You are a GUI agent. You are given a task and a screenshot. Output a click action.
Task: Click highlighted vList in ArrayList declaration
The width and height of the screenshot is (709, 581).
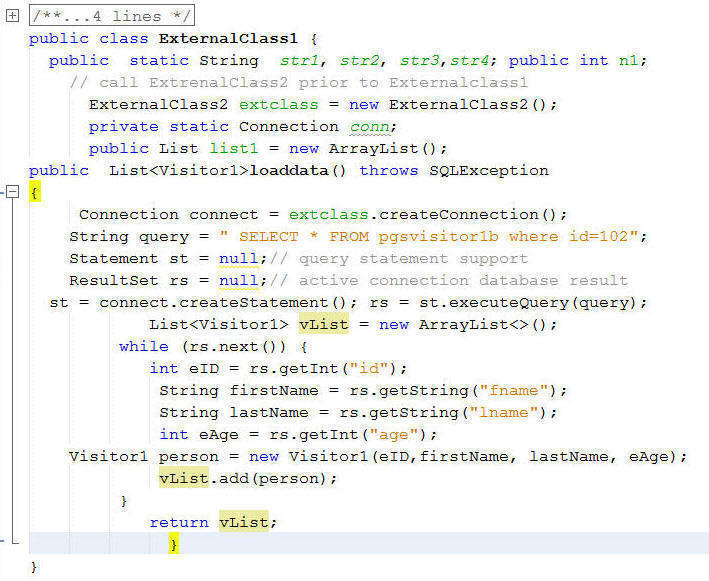pos(324,324)
